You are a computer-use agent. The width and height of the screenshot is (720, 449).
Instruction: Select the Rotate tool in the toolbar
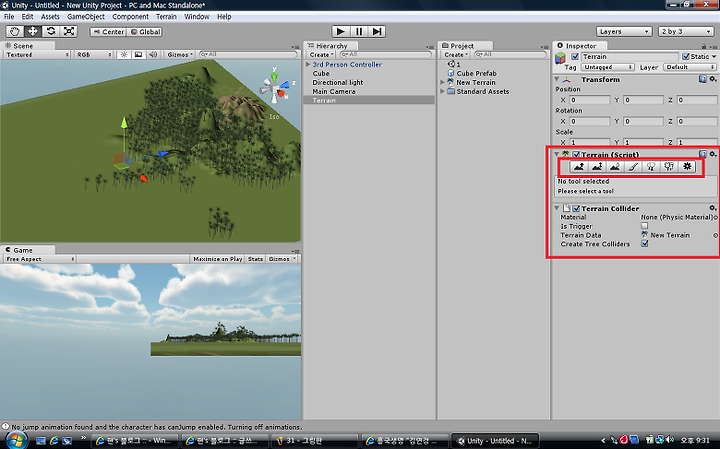tap(51, 31)
